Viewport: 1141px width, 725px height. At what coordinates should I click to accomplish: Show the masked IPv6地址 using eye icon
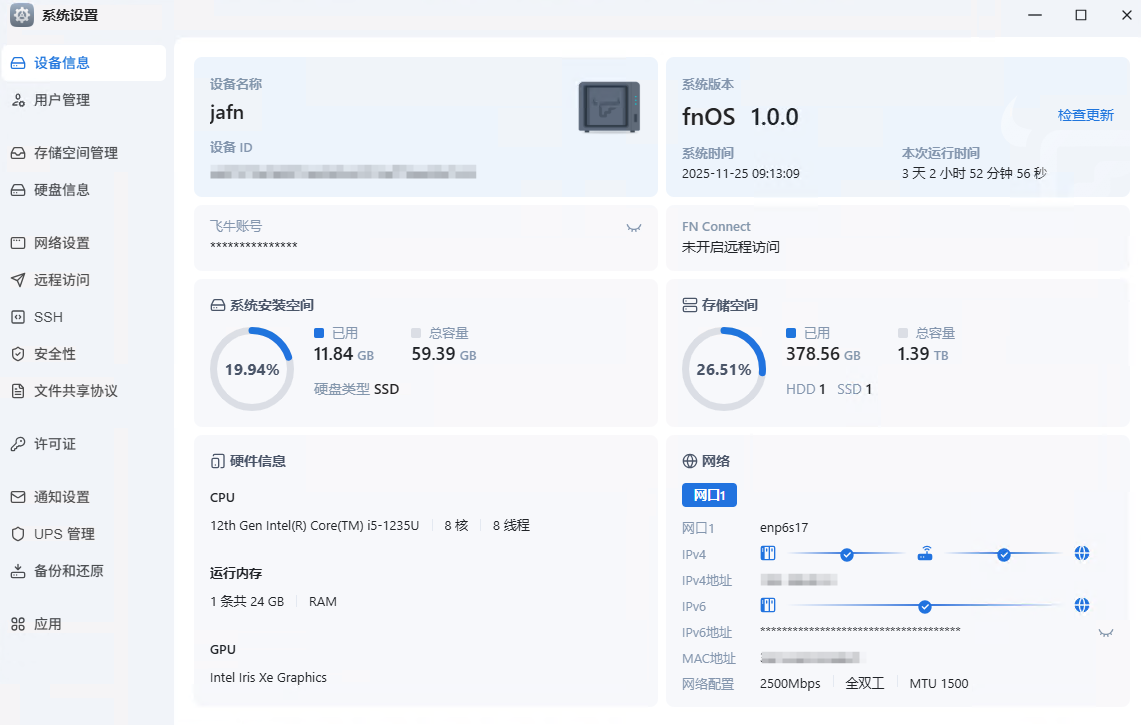click(1105, 632)
